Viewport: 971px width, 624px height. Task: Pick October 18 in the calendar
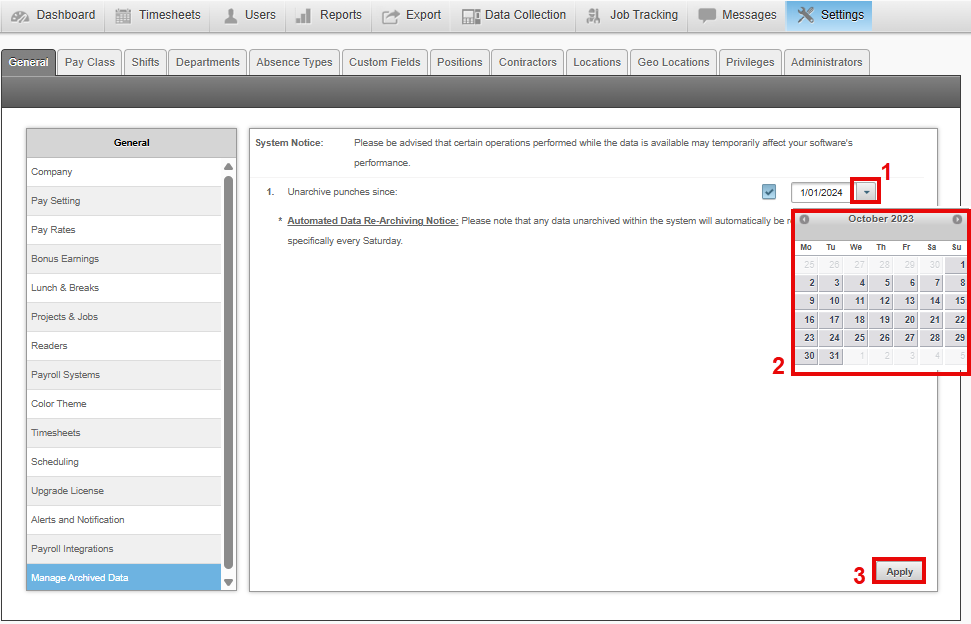tap(860, 320)
